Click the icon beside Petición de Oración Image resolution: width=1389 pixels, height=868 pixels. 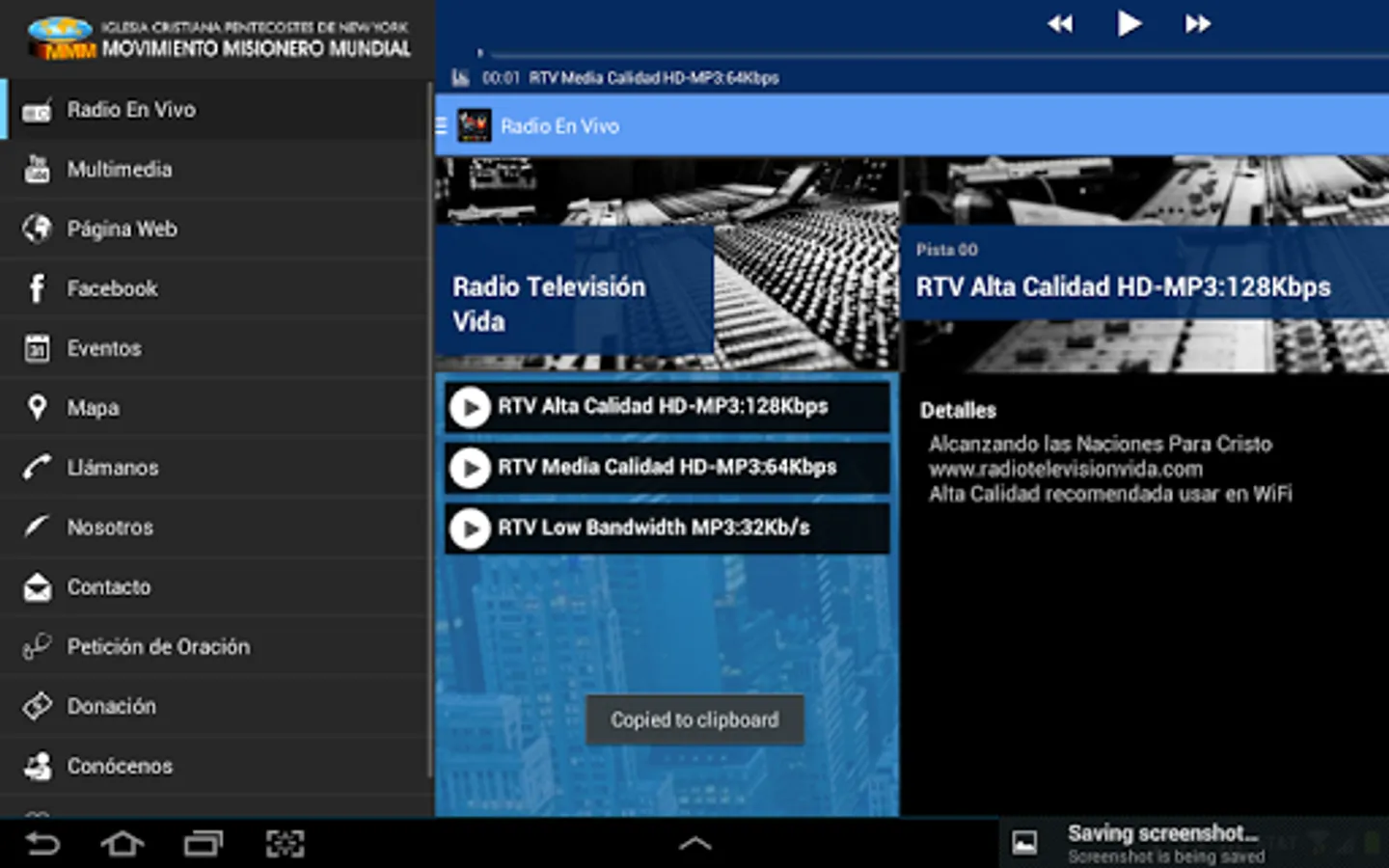[37, 646]
